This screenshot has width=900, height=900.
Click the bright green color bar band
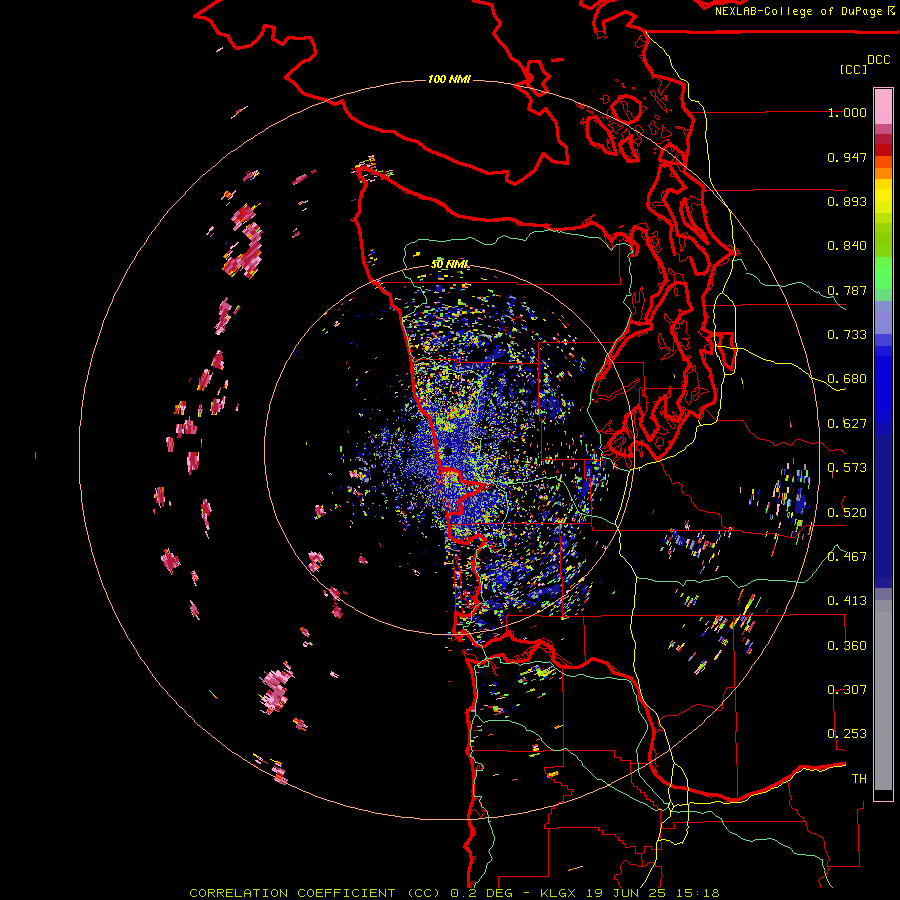tap(883, 273)
